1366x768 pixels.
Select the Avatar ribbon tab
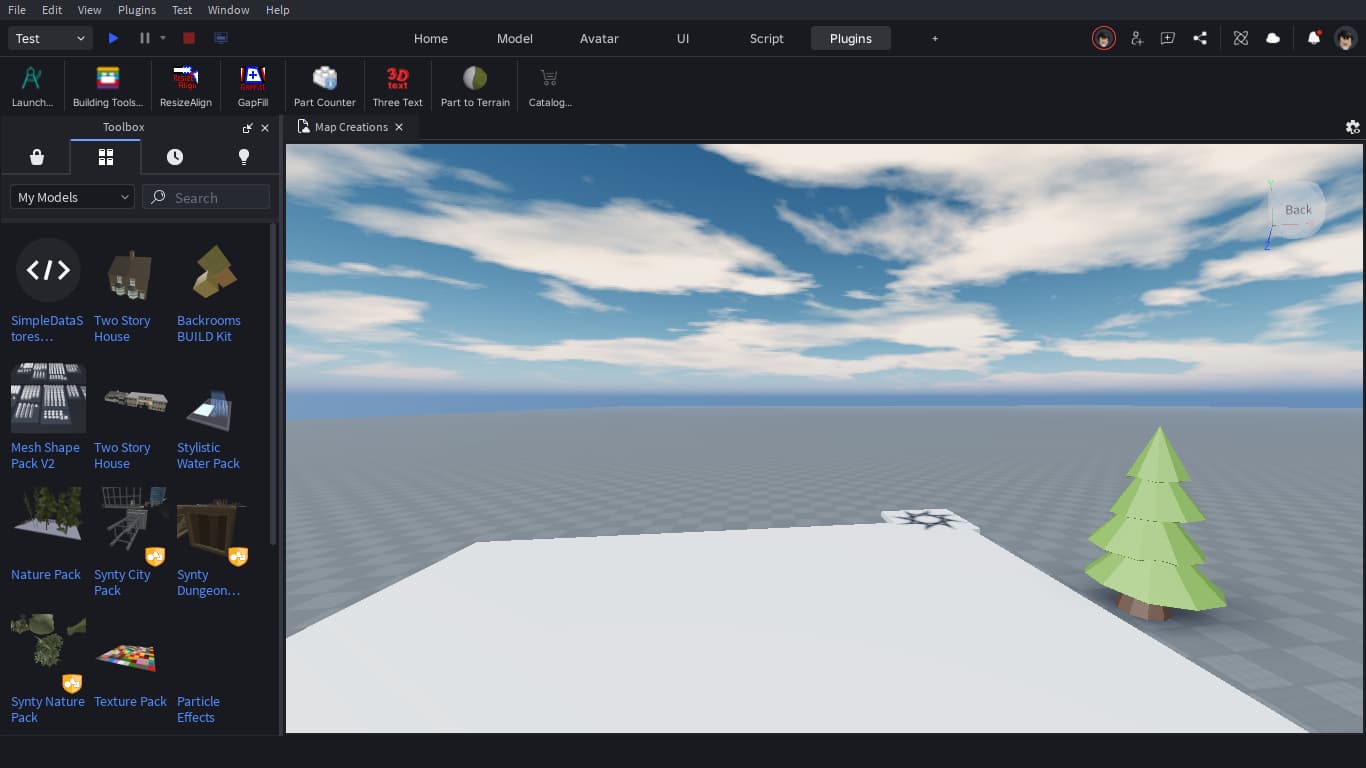pyautogui.click(x=599, y=38)
